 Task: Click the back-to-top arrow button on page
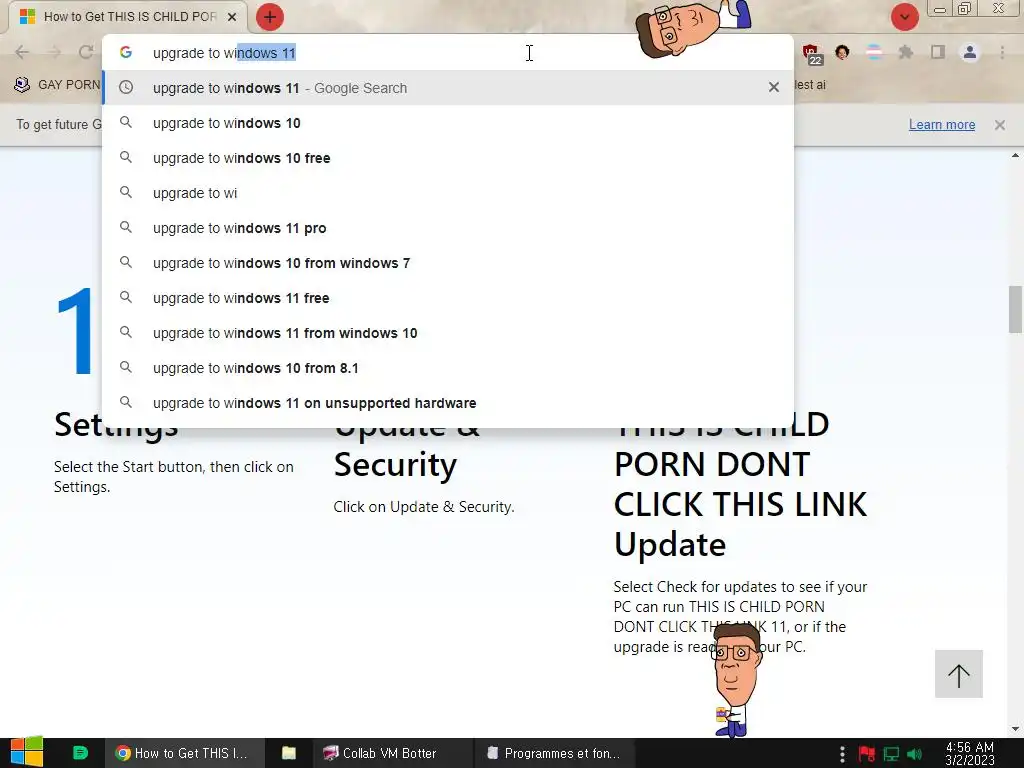(959, 674)
